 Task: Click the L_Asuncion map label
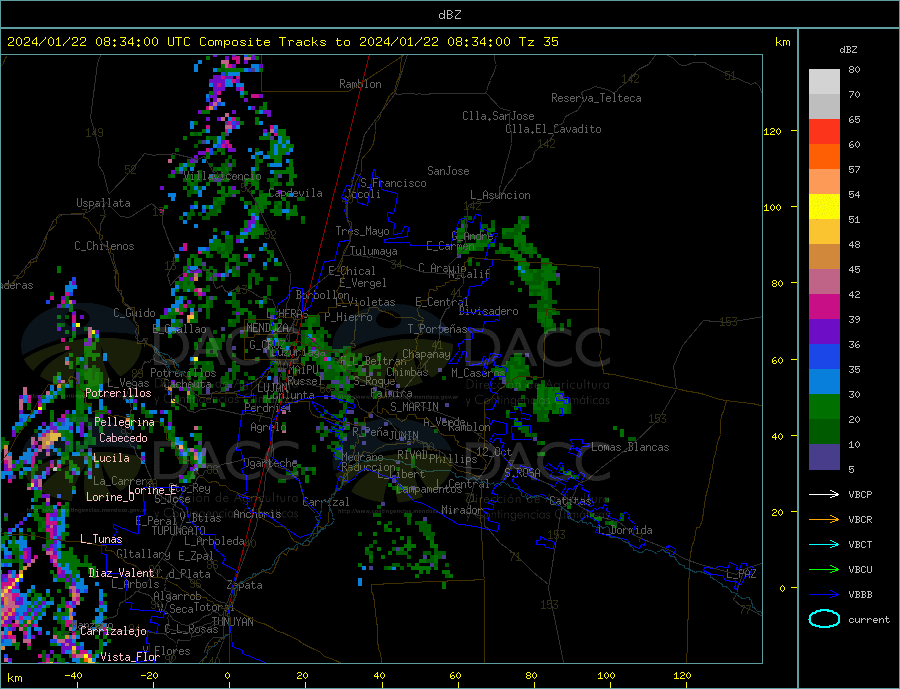(x=500, y=195)
